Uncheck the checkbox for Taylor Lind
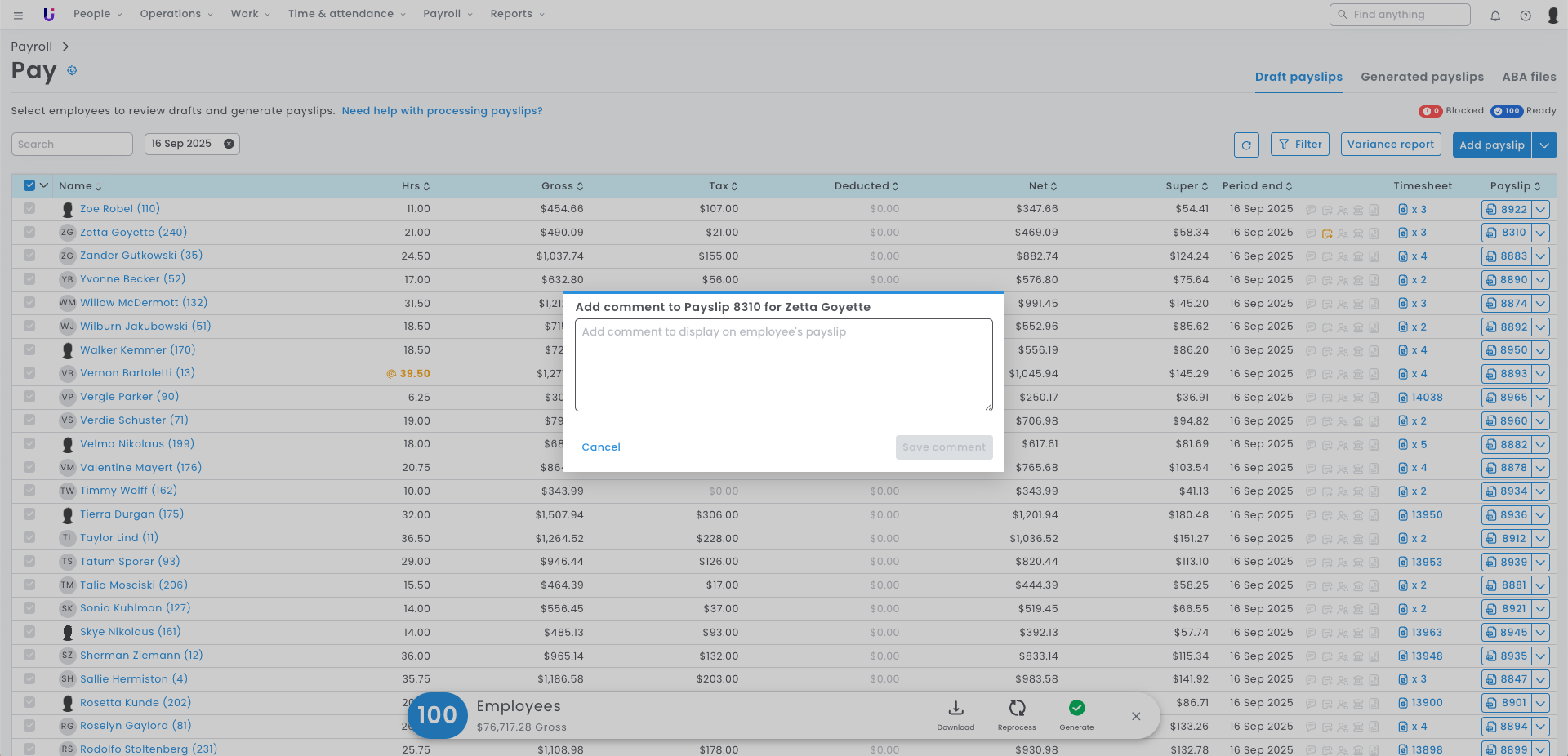Image resolution: width=1568 pixels, height=756 pixels. point(29,538)
